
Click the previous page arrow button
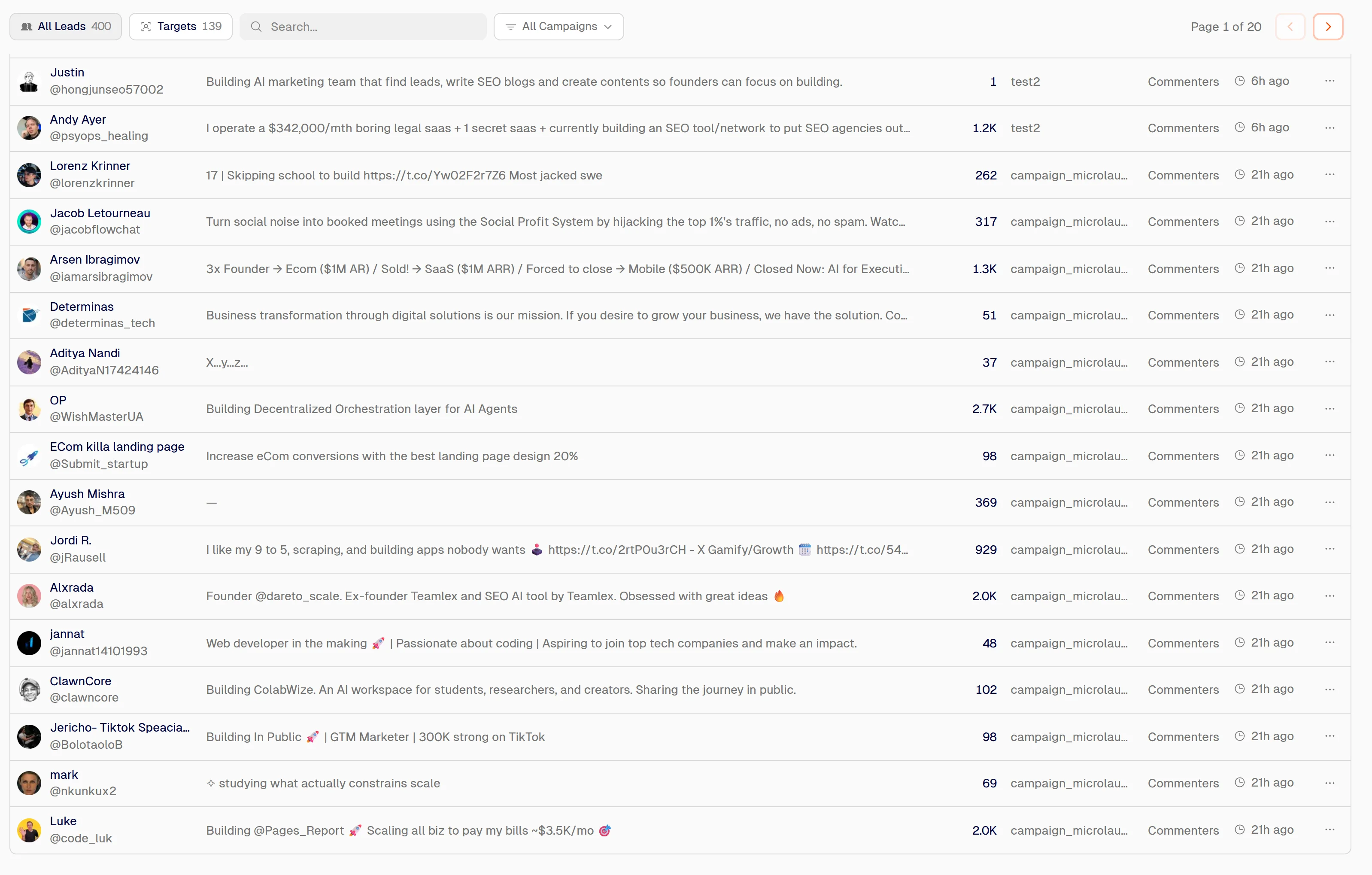click(x=1290, y=27)
